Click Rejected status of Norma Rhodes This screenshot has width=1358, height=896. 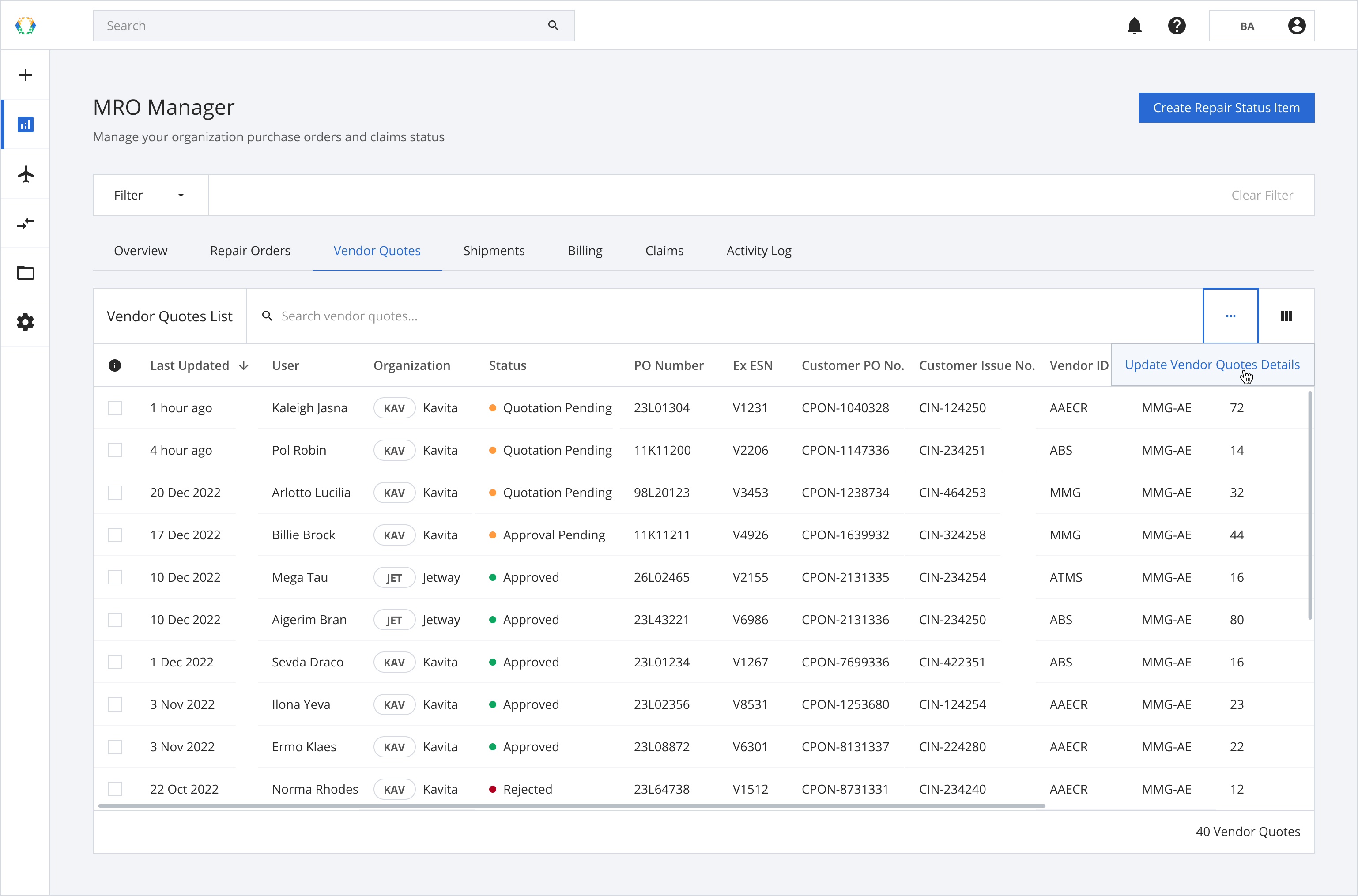coord(527,789)
